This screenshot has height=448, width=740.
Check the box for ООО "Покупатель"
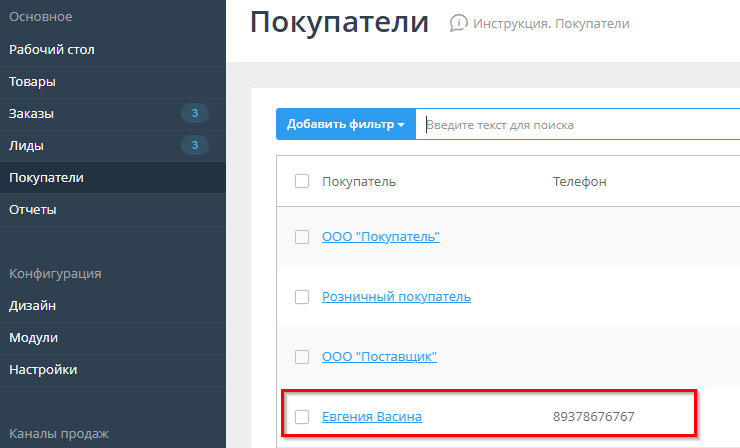302,237
